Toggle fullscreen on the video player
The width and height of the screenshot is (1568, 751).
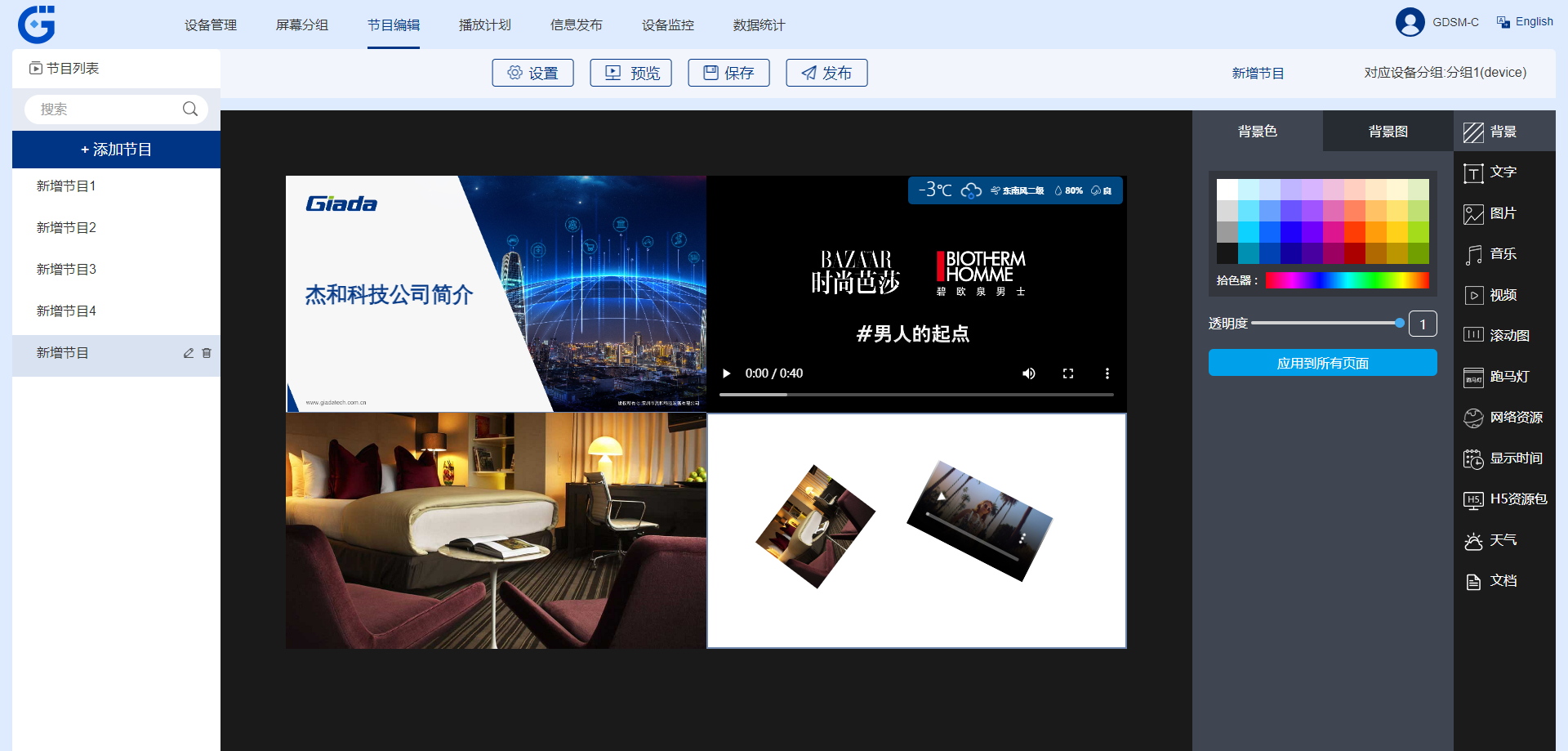[x=1068, y=373]
